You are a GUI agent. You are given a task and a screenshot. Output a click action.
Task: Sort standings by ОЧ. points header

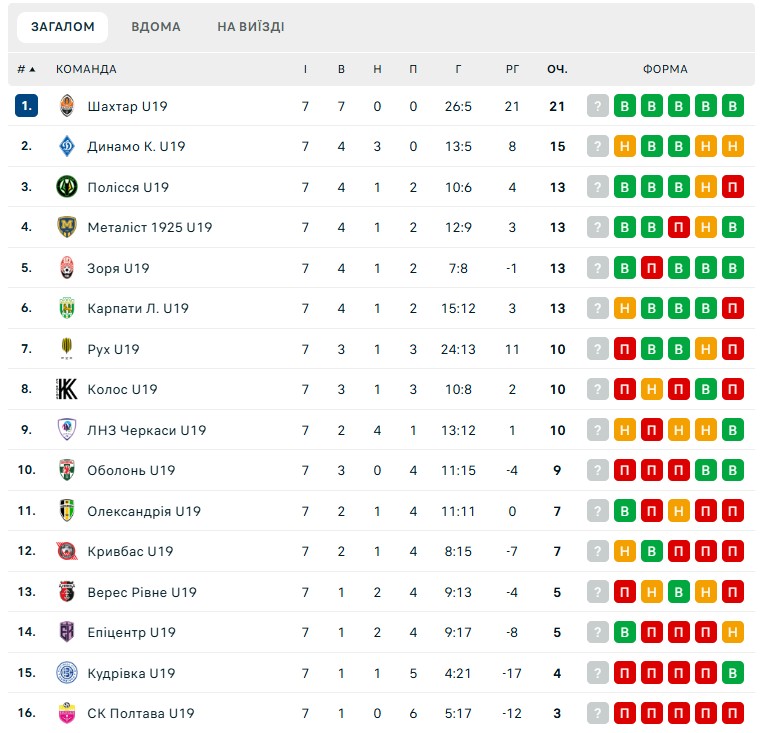click(x=557, y=69)
